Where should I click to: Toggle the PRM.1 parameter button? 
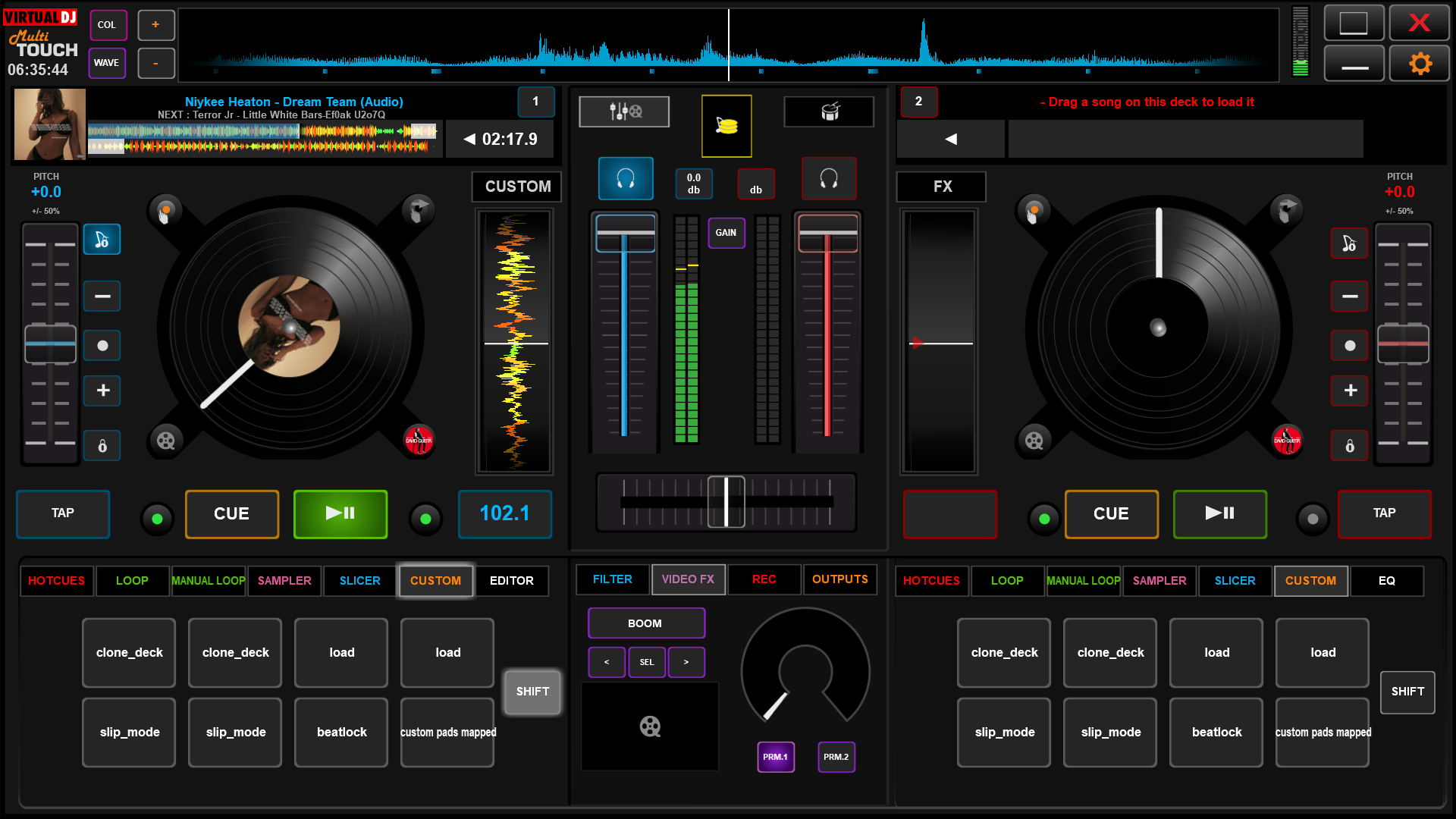point(776,757)
